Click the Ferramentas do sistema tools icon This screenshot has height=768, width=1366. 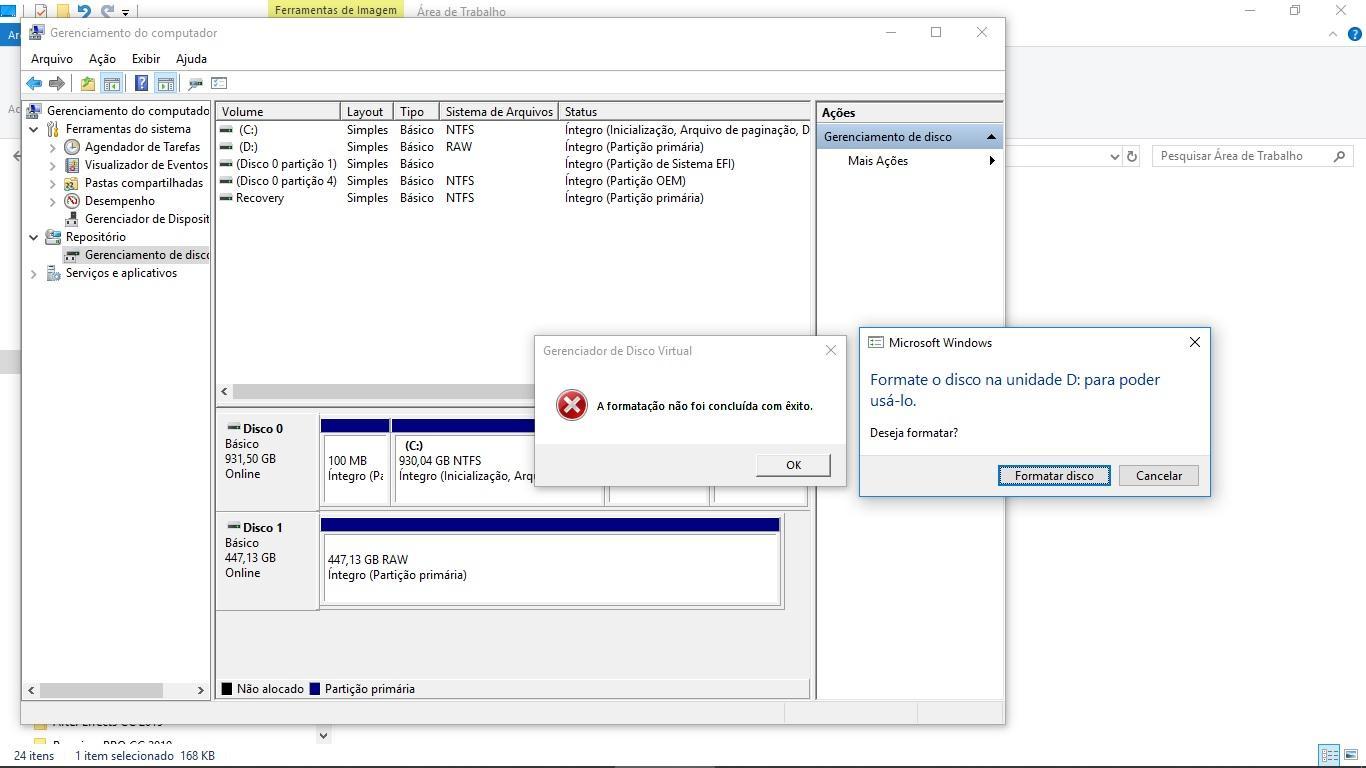click(x=53, y=129)
